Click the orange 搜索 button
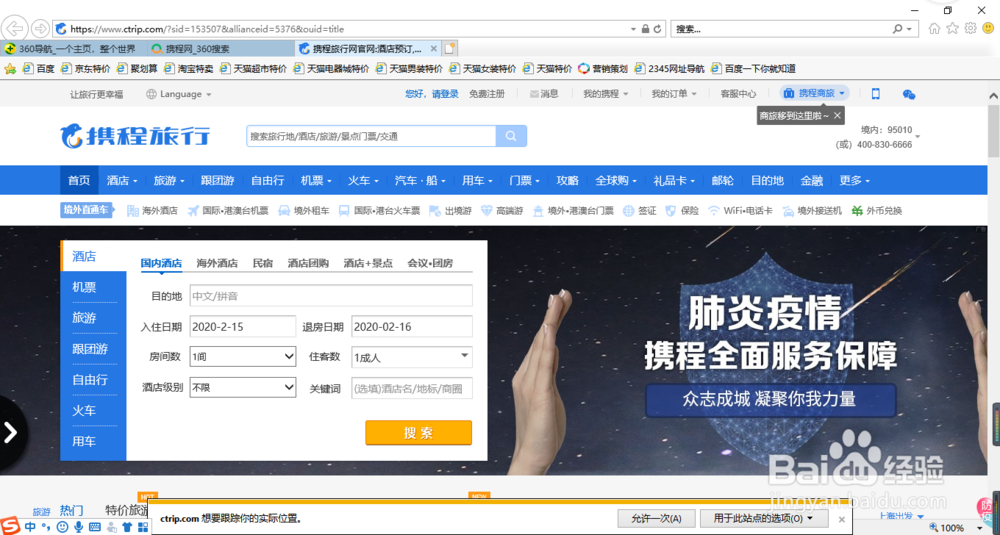 (x=418, y=433)
